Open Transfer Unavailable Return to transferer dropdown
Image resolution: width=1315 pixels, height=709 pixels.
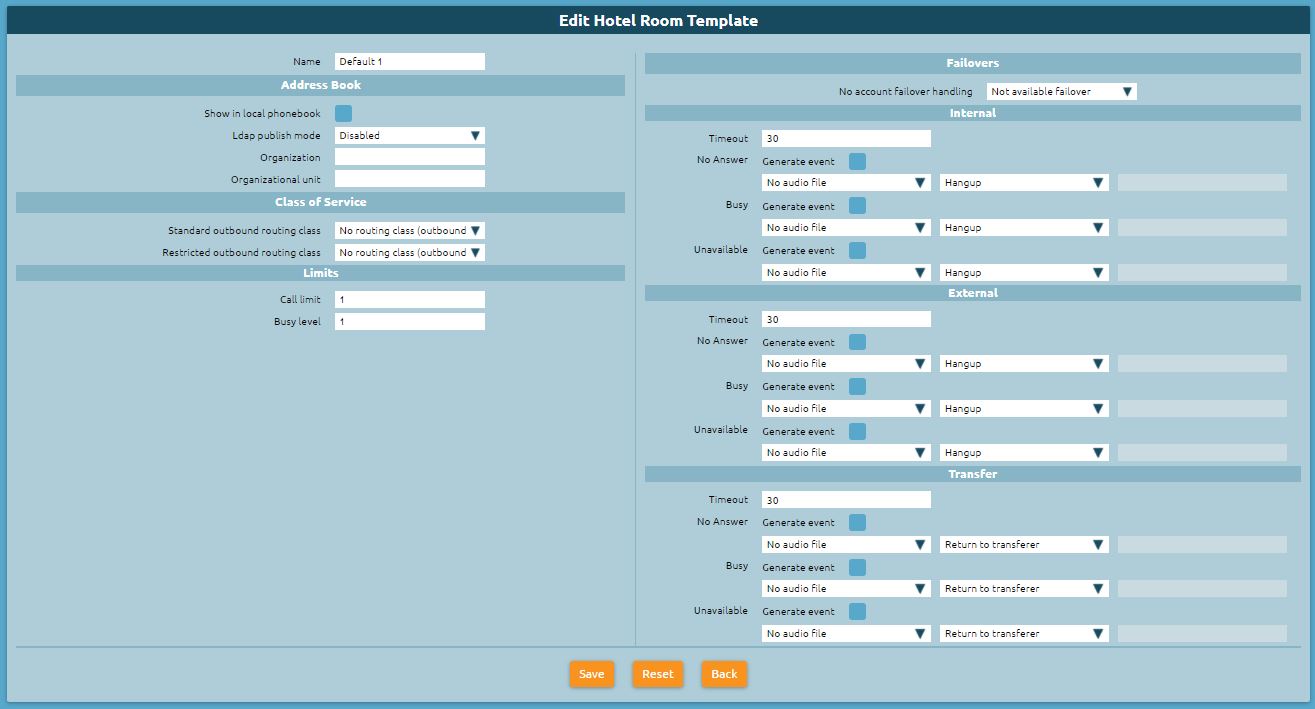click(1024, 633)
